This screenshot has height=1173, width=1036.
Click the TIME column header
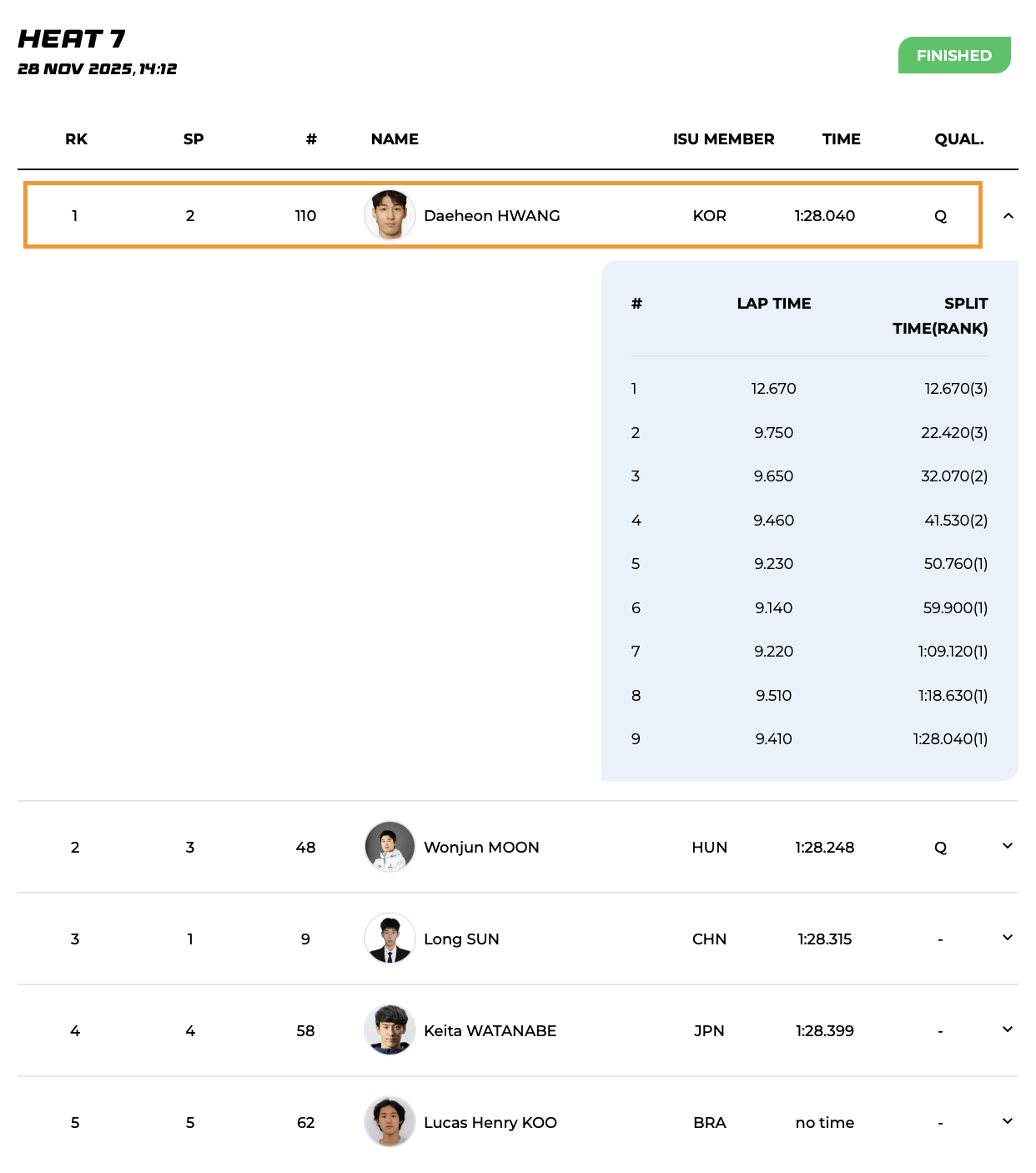(841, 139)
